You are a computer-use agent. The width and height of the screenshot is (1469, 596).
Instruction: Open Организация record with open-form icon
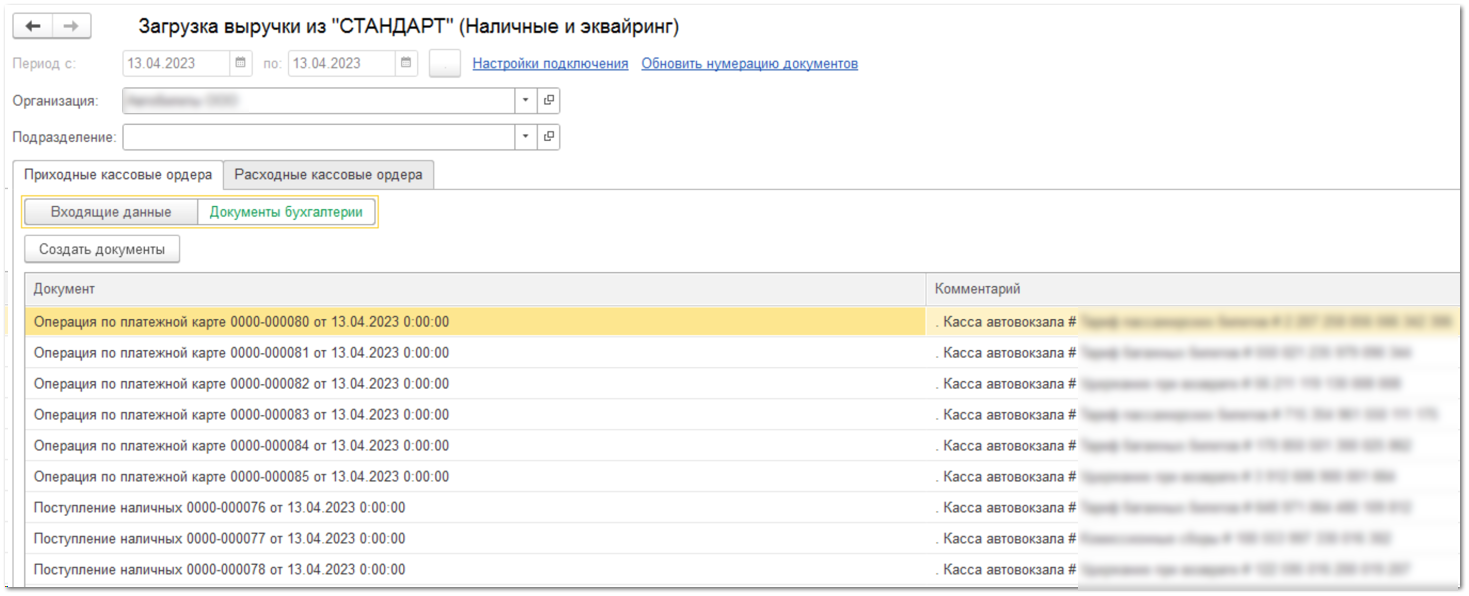click(x=549, y=101)
